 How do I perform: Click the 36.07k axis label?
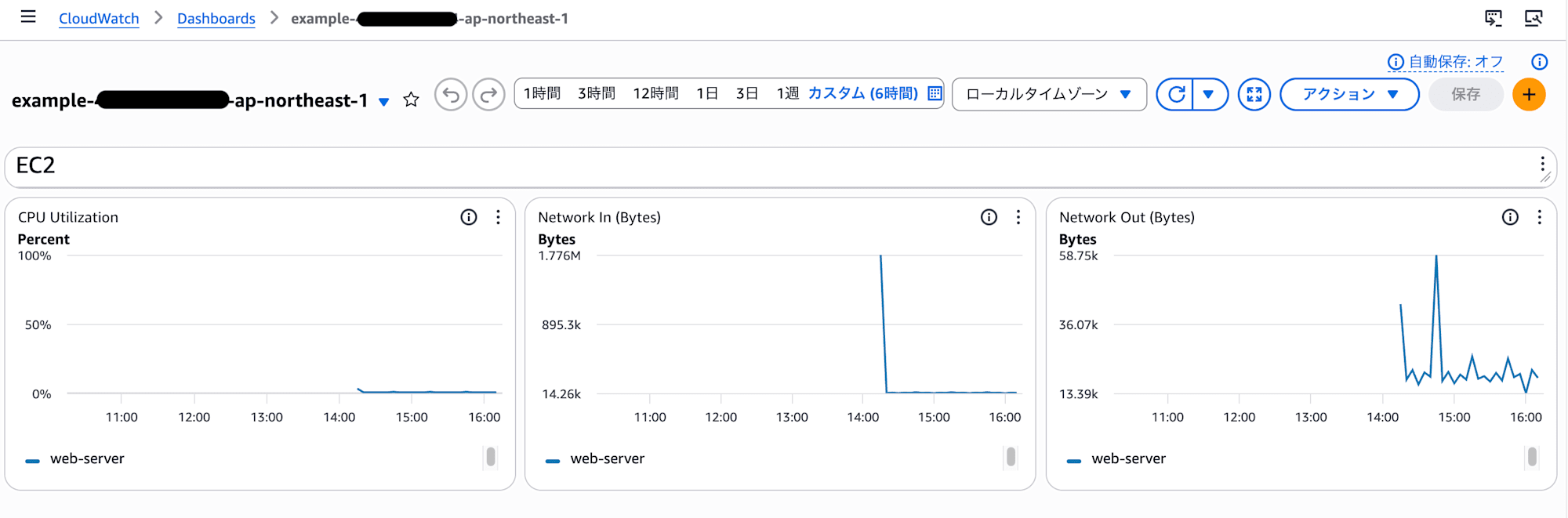[x=1078, y=325]
